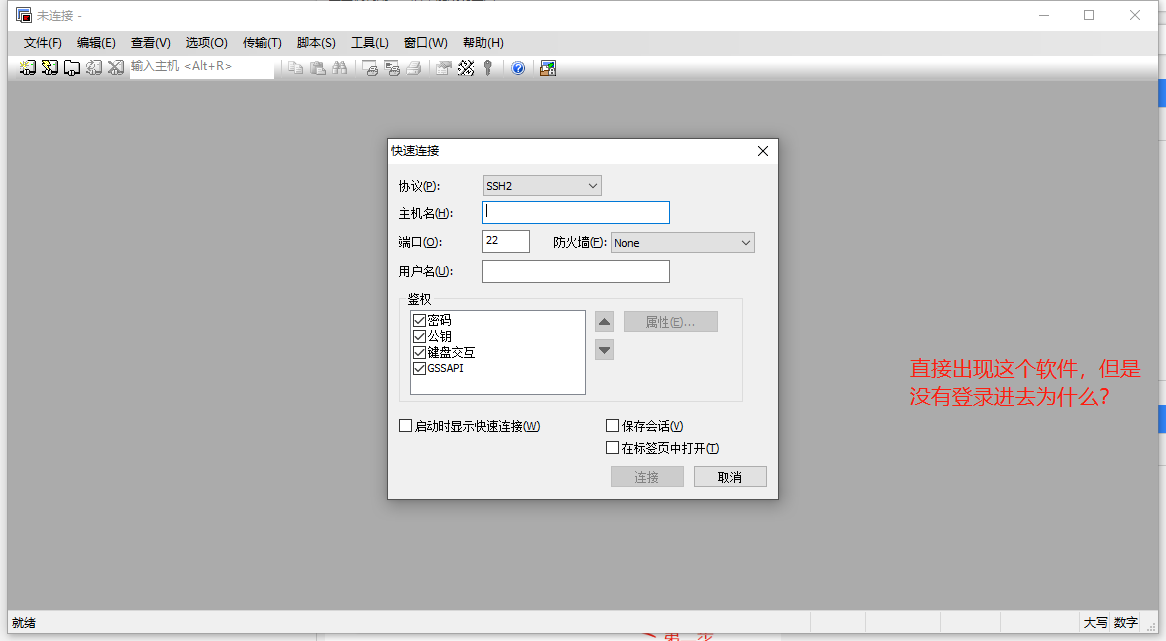This screenshot has width=1166, height=641.
Task: Click the 数字 status bar indicator
Action: tap(1126, 623)
